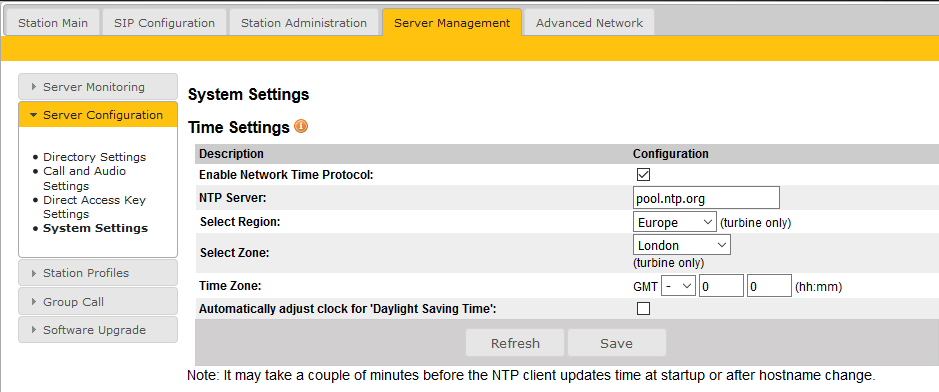Enable automatic Daylight Saving Time adjustment
Image resolution: width=939 pixels, height=392 pixels.
[643, 309]
